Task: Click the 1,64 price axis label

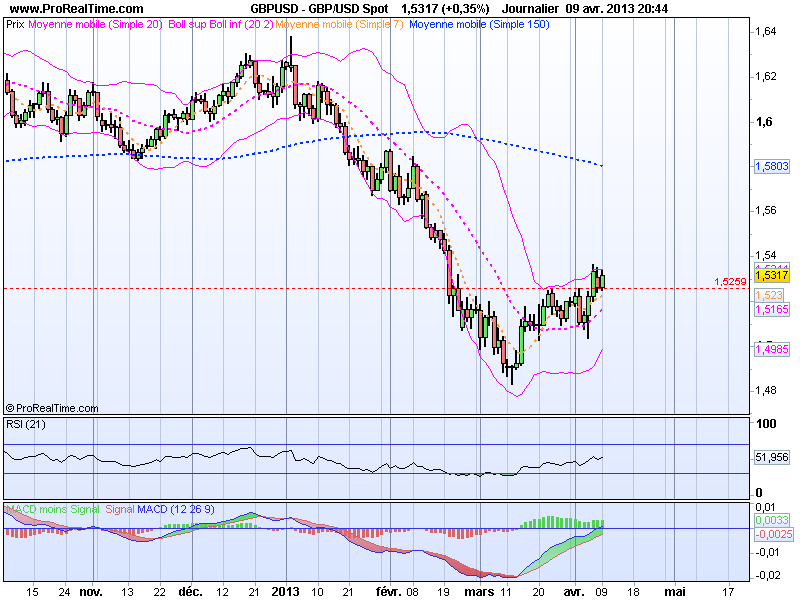Action: click(765, 32)
